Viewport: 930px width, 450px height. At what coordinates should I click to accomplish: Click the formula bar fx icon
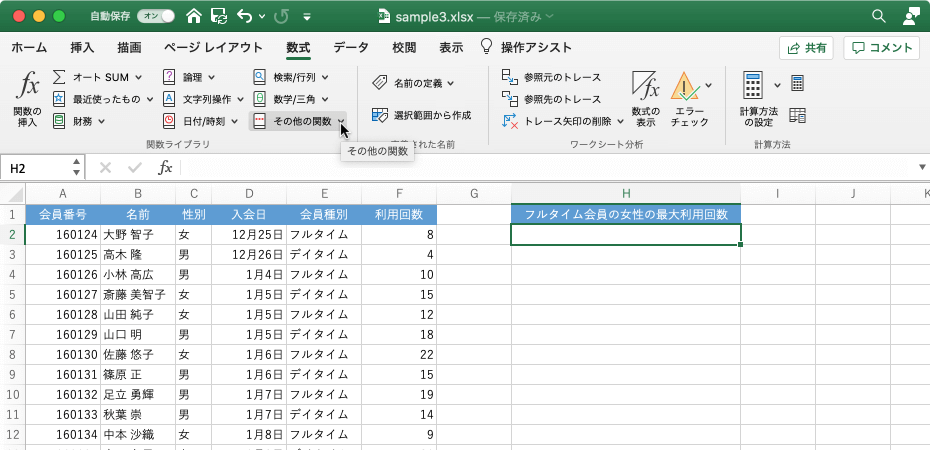tap(165, 168)
